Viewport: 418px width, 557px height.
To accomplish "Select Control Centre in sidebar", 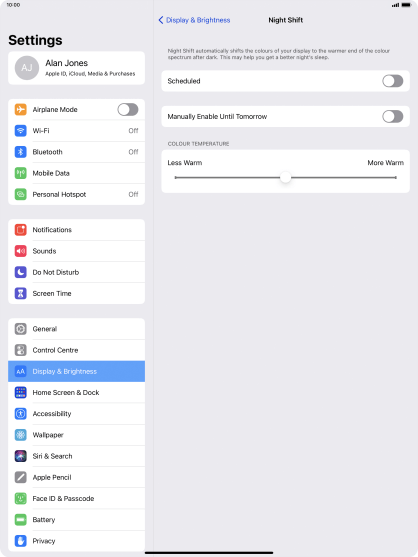I will coord(76,350).
